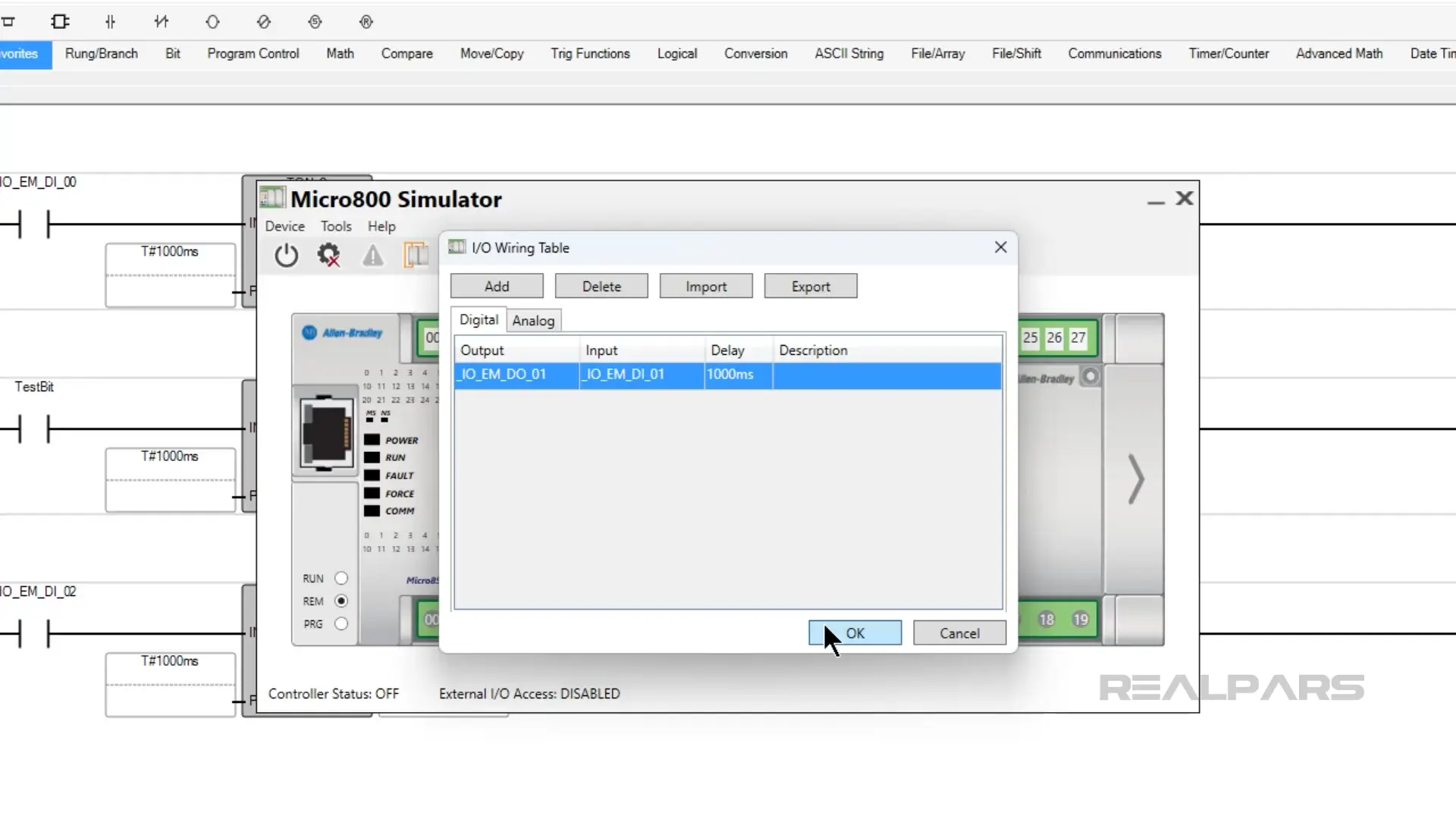Open the Timer/Counter instruction tab
1456x819 pixels.
point(1228,54)
